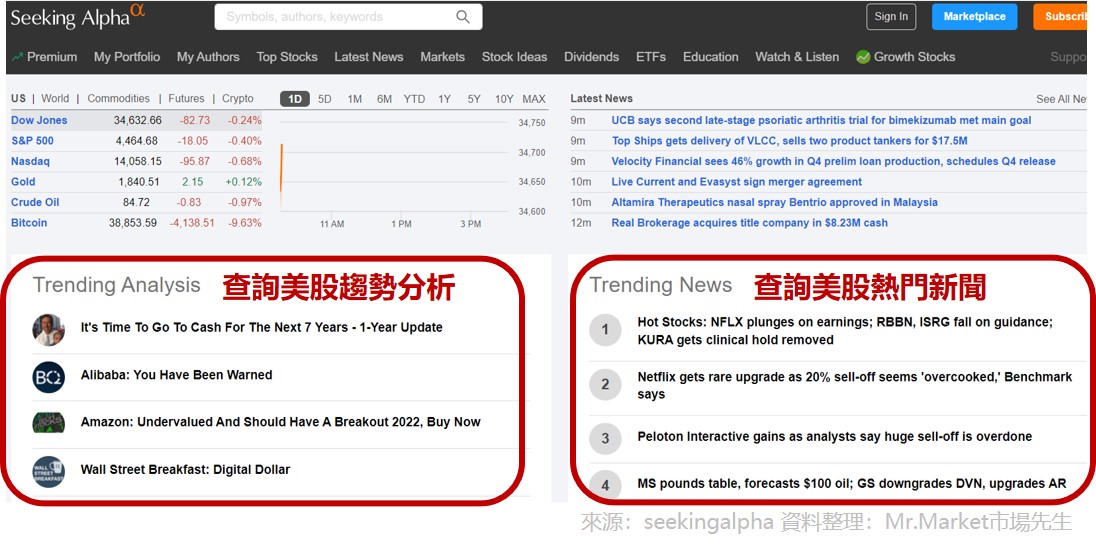This screenshot has width=1096, height=547.
Task: Open avatar beside Amazon Undervalued article
Action: pyautogui.click(x=48, y=423)
